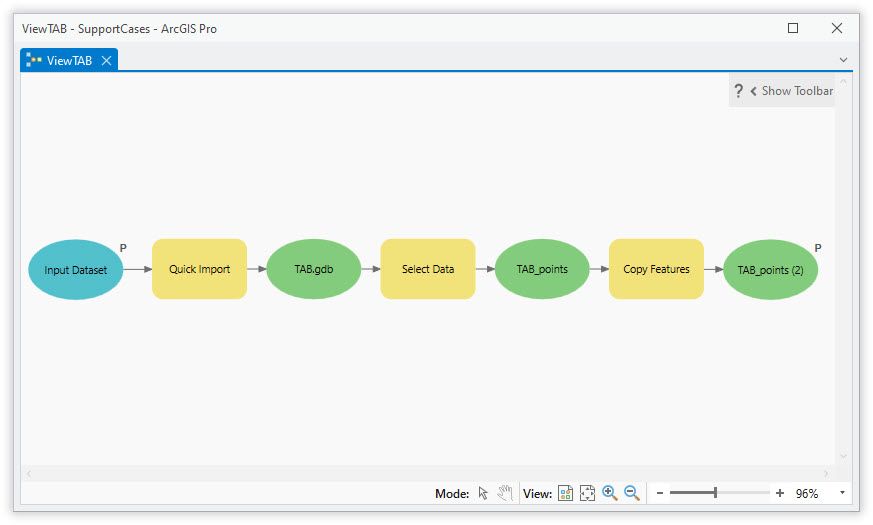The image size is (873, 525).
Task: Close the ViewTAB tab
Action: (107, 61)
